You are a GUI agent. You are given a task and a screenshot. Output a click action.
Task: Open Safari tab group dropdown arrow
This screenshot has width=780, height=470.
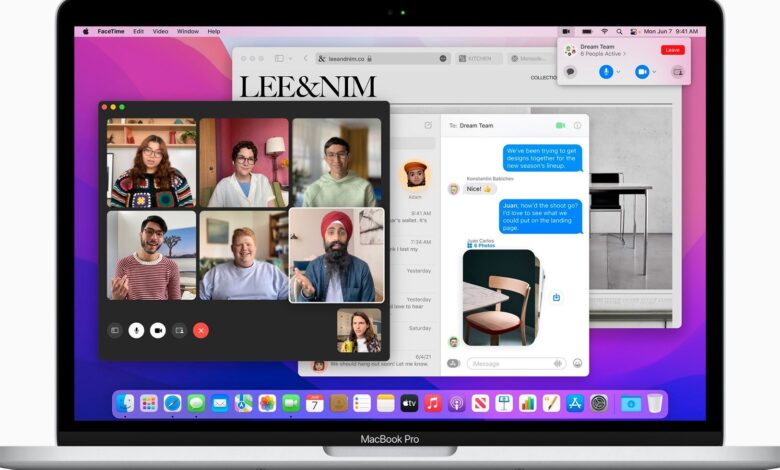(x=290, y=59)
